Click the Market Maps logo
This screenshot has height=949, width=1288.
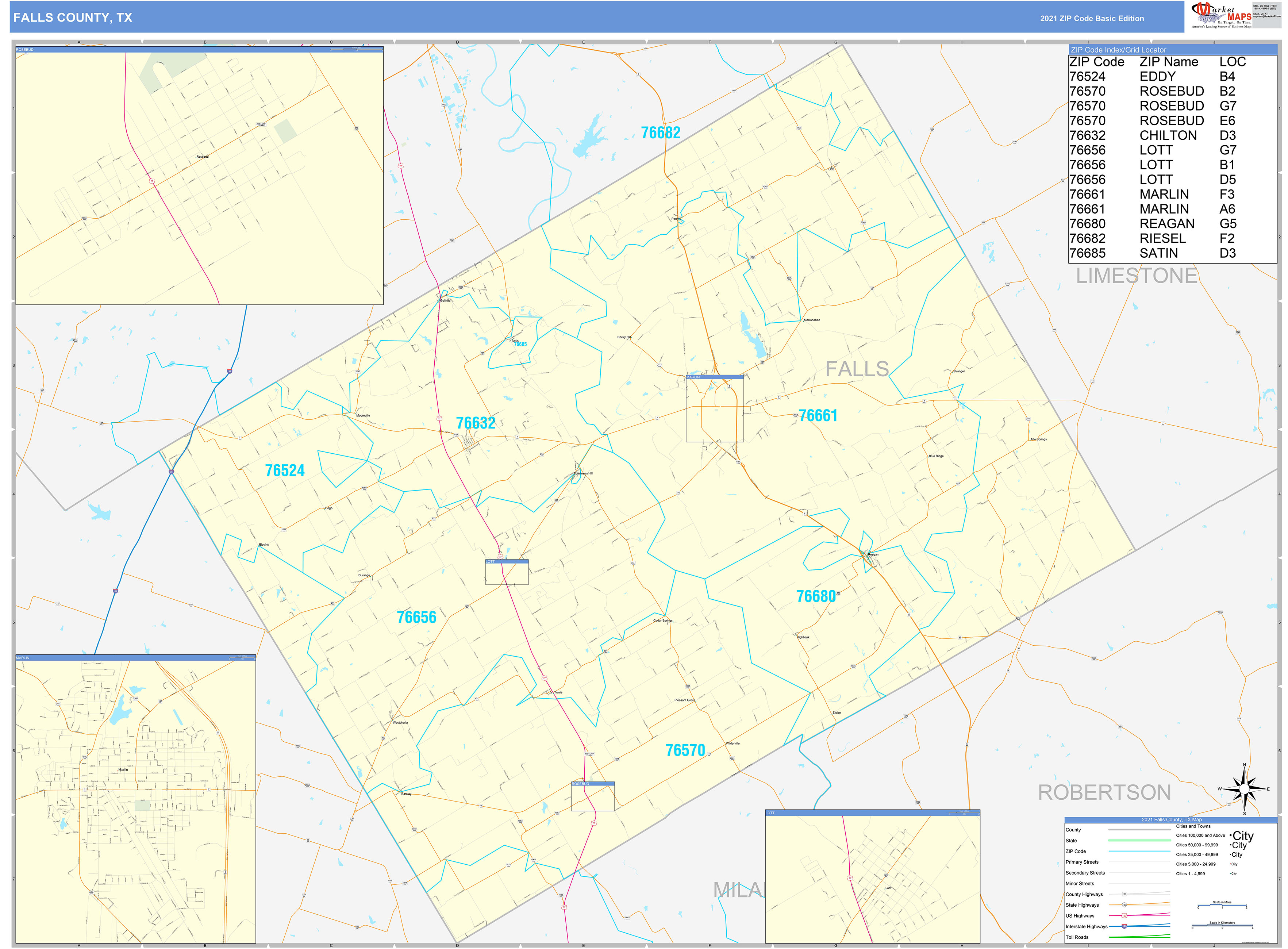pos(1221,15)
